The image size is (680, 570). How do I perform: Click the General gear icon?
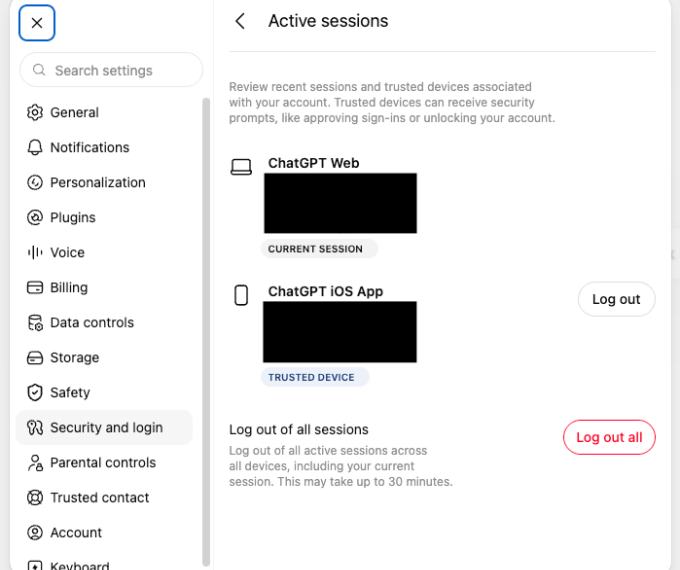pos(35,112)
